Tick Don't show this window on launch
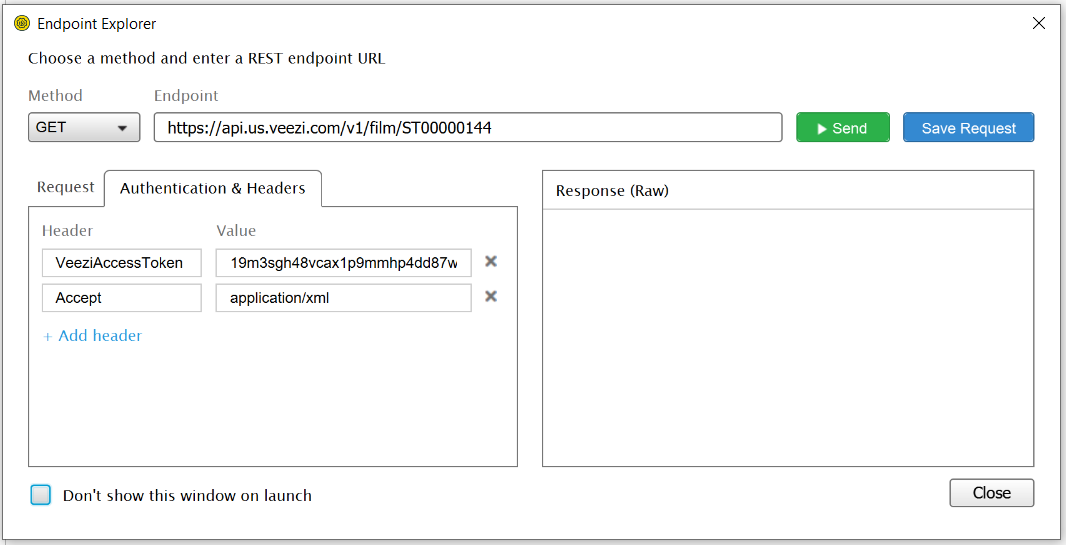The width and height of the screenshot is (1066, 545). coord(41,495)
